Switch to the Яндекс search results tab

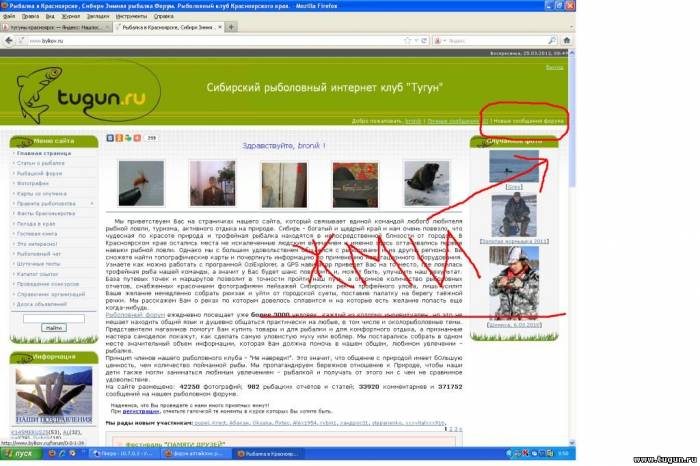tap(56, 27)
